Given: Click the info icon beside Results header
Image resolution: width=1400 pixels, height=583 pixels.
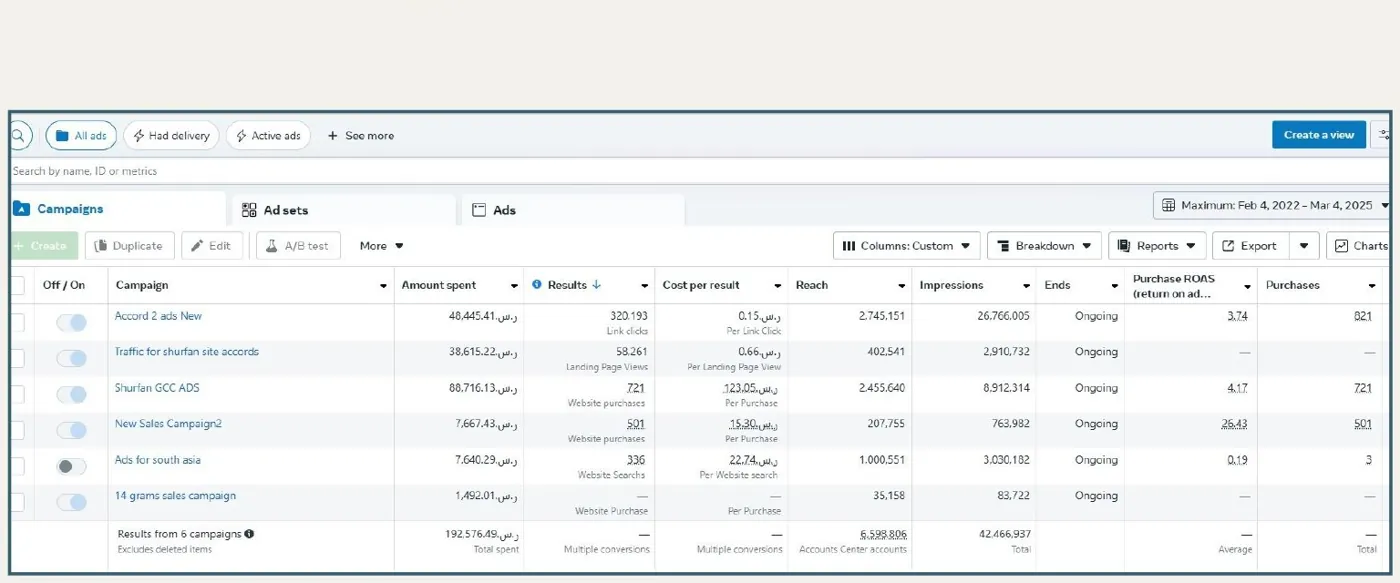Looking at the screenshot, I should click(537, 285).
